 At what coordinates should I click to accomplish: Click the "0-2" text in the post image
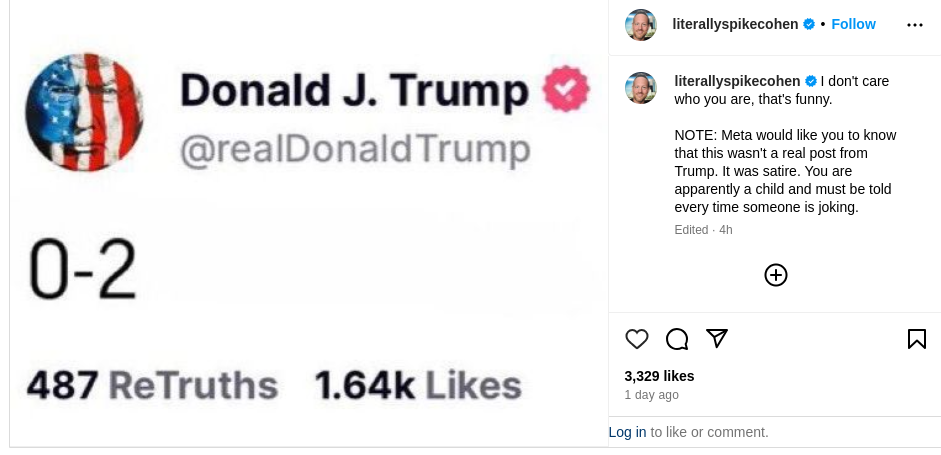[x=81, y=270]
